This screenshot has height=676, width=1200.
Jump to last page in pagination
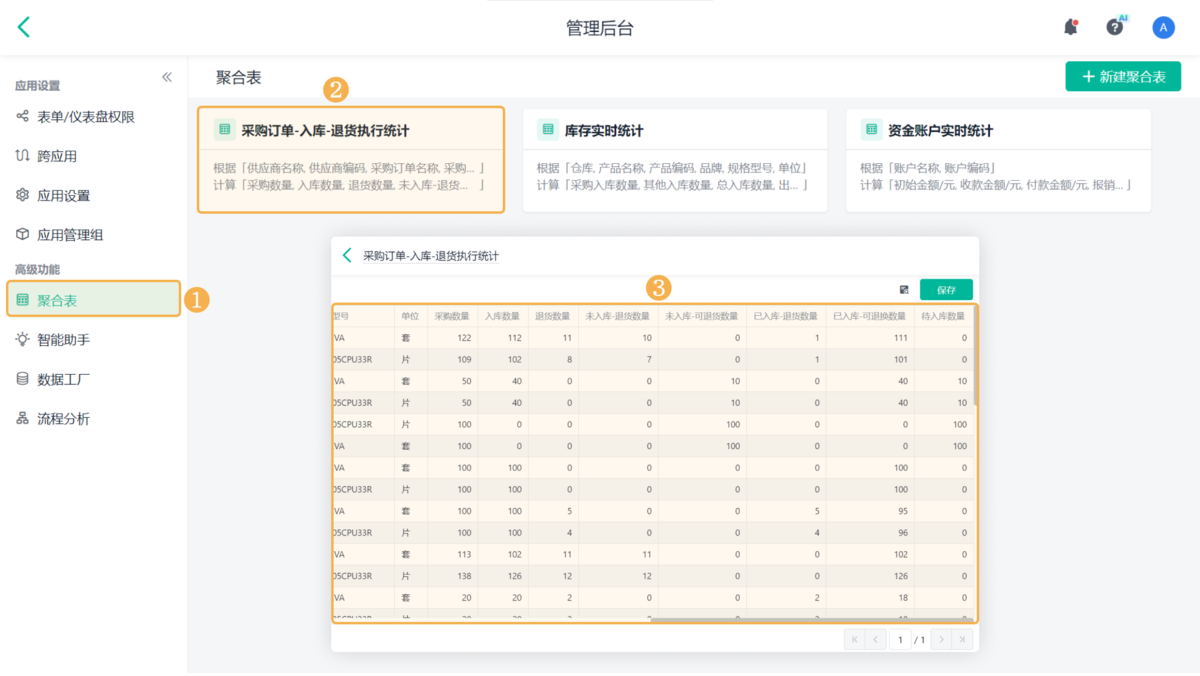962,639
